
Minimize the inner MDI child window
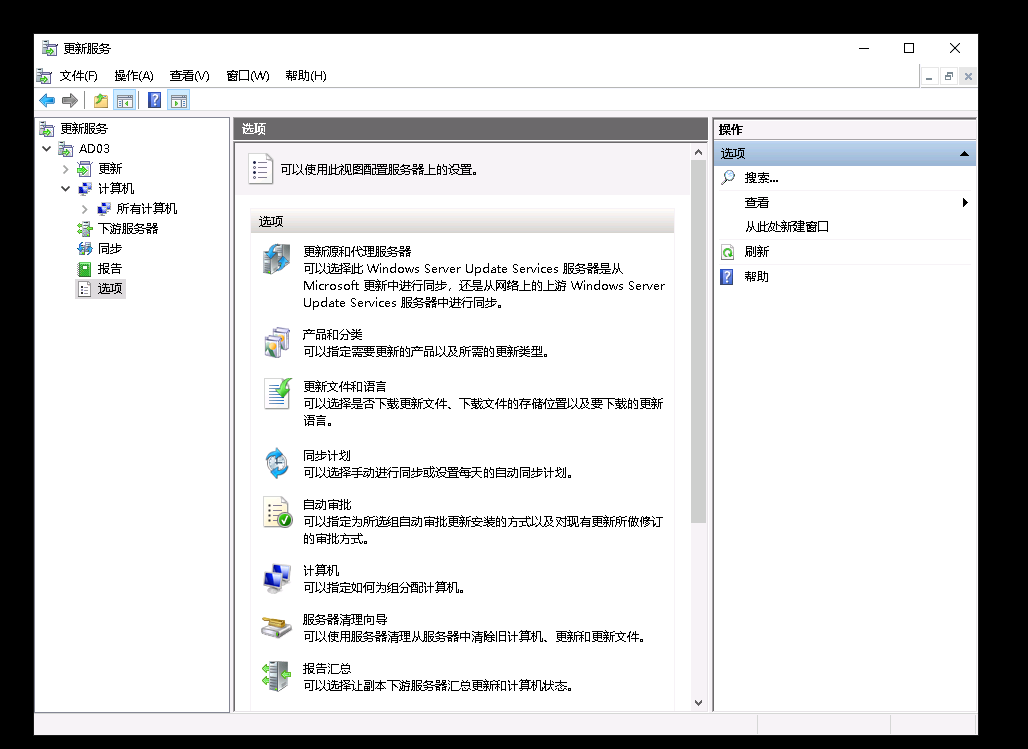click(x=929, y=77)
